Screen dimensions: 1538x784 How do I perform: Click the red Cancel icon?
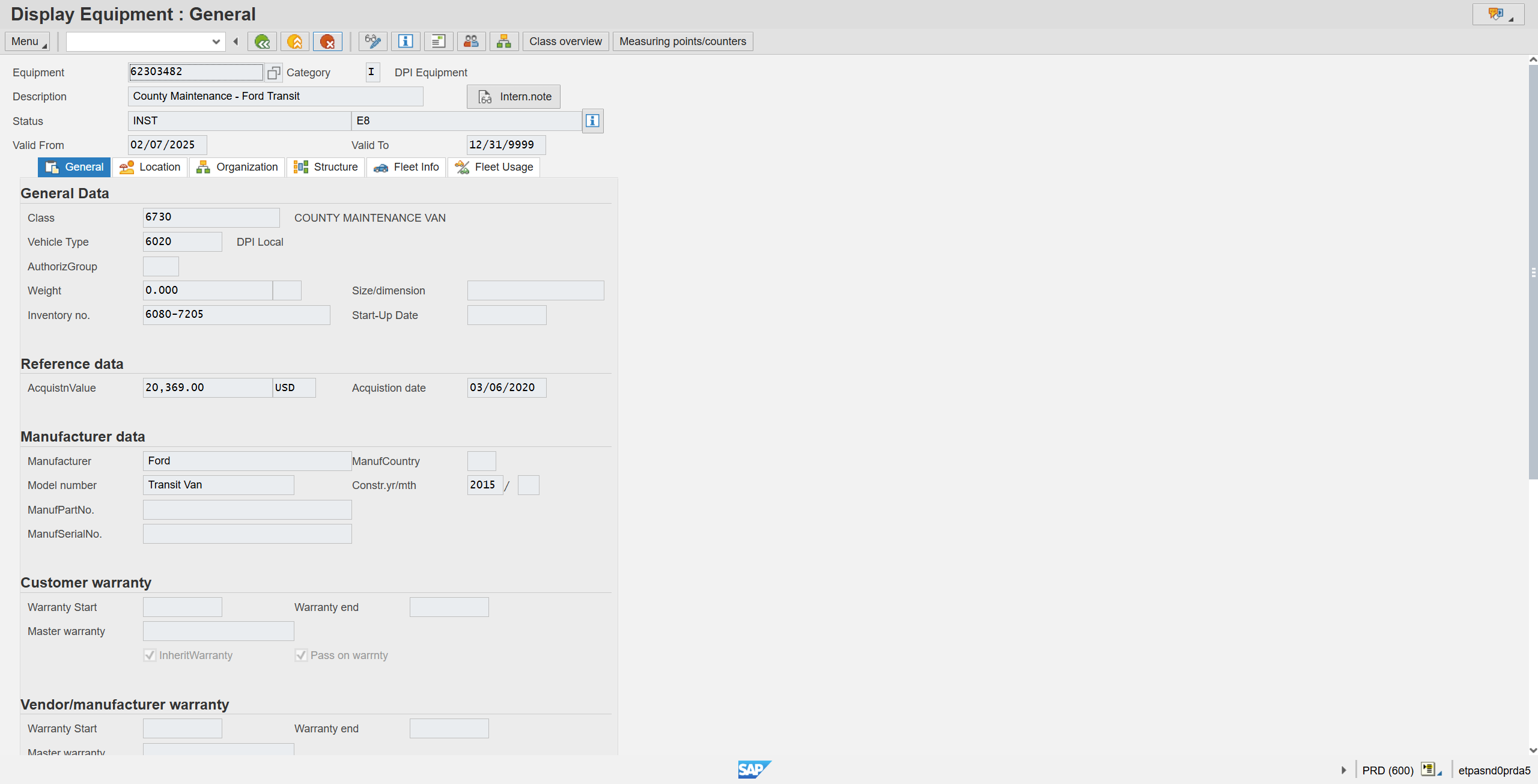pyautogui.click(x=327, y=41)
